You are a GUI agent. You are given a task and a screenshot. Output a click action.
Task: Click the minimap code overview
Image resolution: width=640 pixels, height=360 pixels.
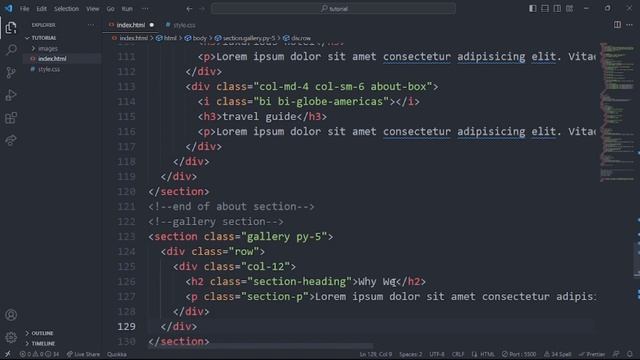pos(617,112)
